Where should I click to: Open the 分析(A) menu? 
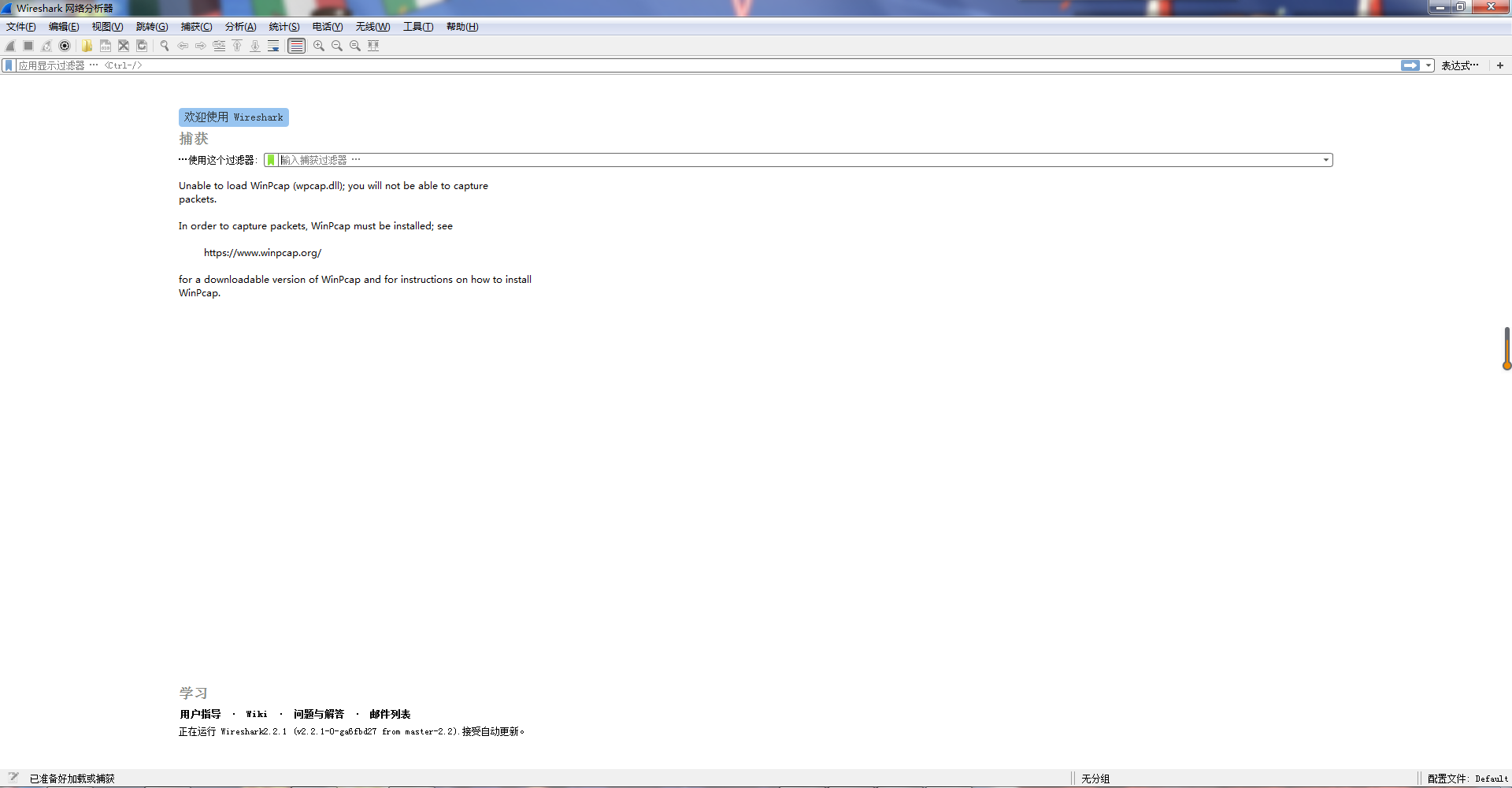[240, 27]
